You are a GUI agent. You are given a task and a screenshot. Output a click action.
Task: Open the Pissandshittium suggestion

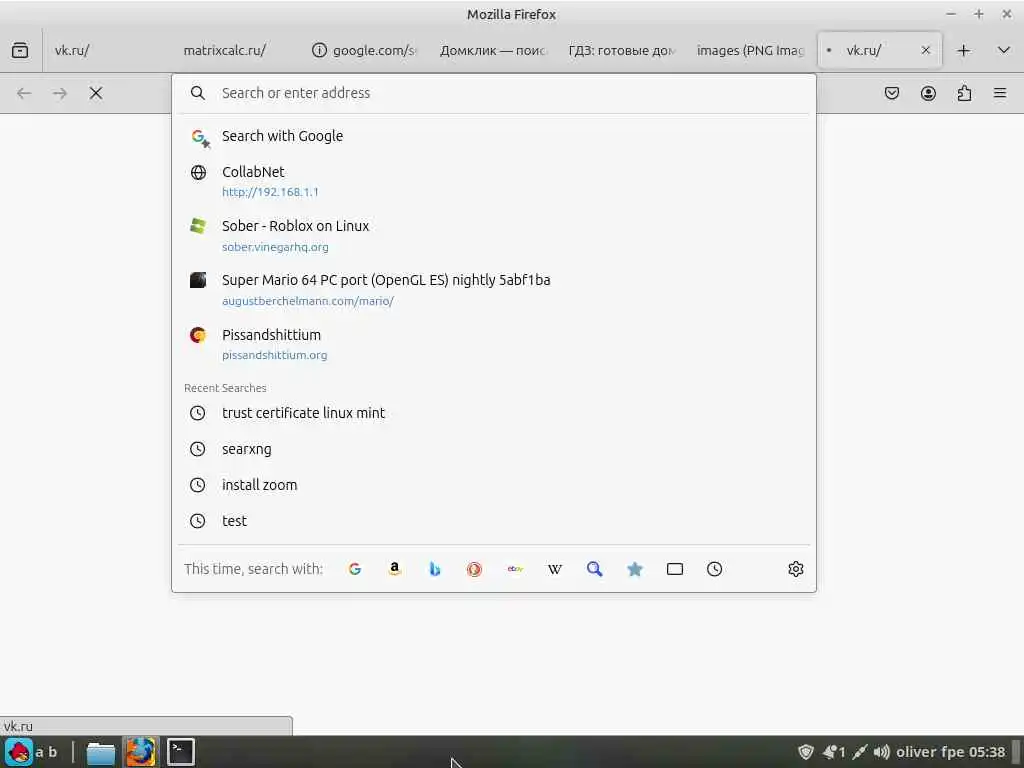pyautogui.click(x=494, y=344)
